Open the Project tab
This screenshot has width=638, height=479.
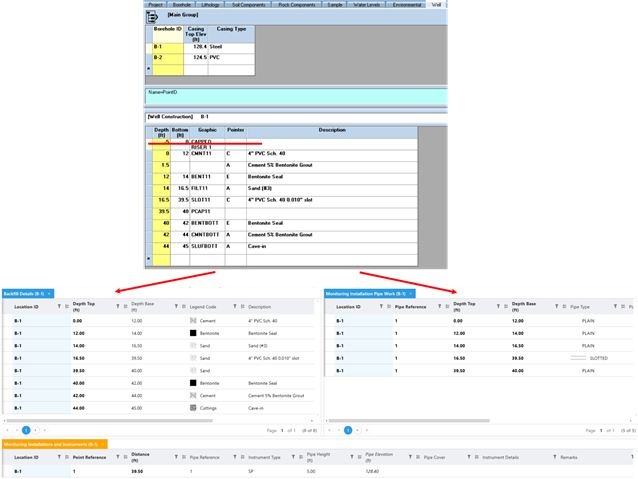click(155, 5)
